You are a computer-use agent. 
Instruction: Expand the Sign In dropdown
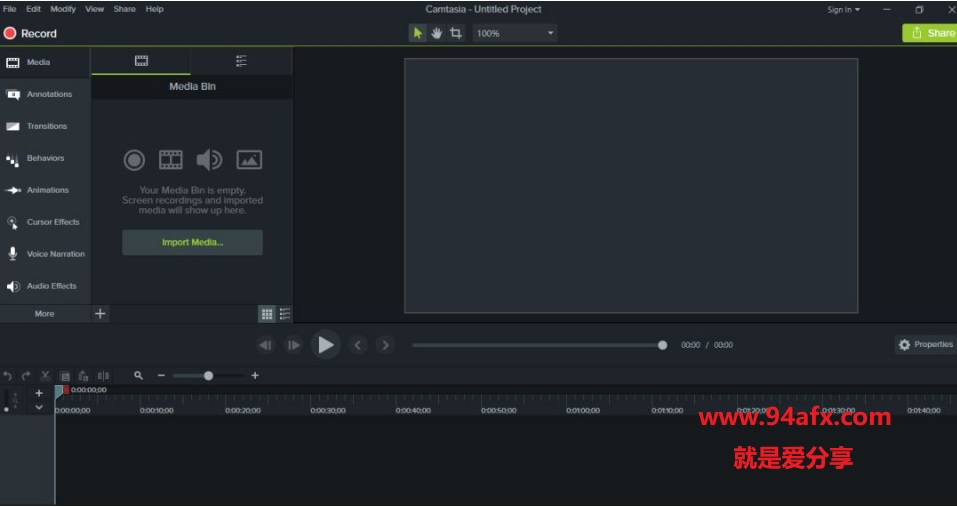843,10
